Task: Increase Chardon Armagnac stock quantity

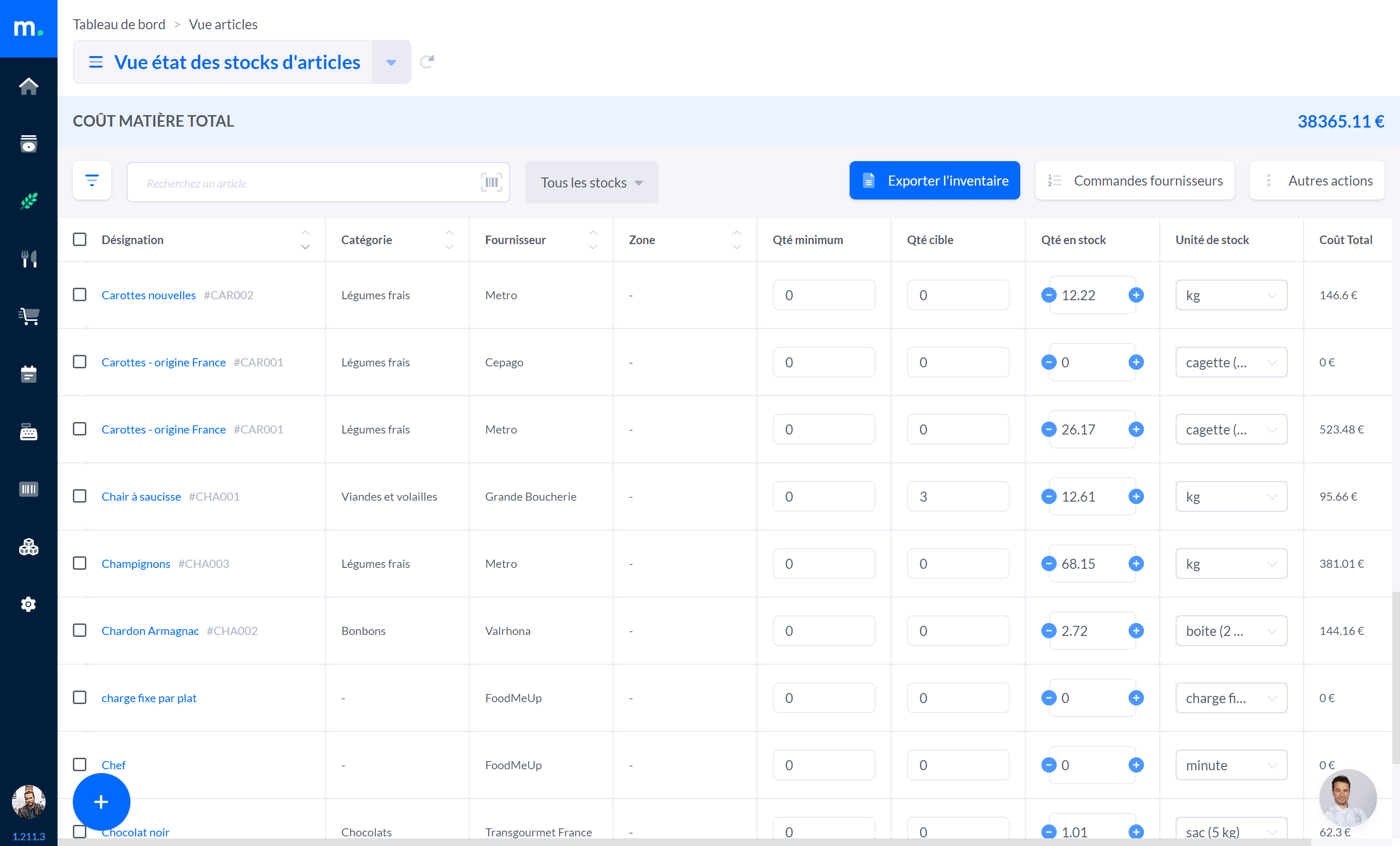Action: tap(1136, 631)
